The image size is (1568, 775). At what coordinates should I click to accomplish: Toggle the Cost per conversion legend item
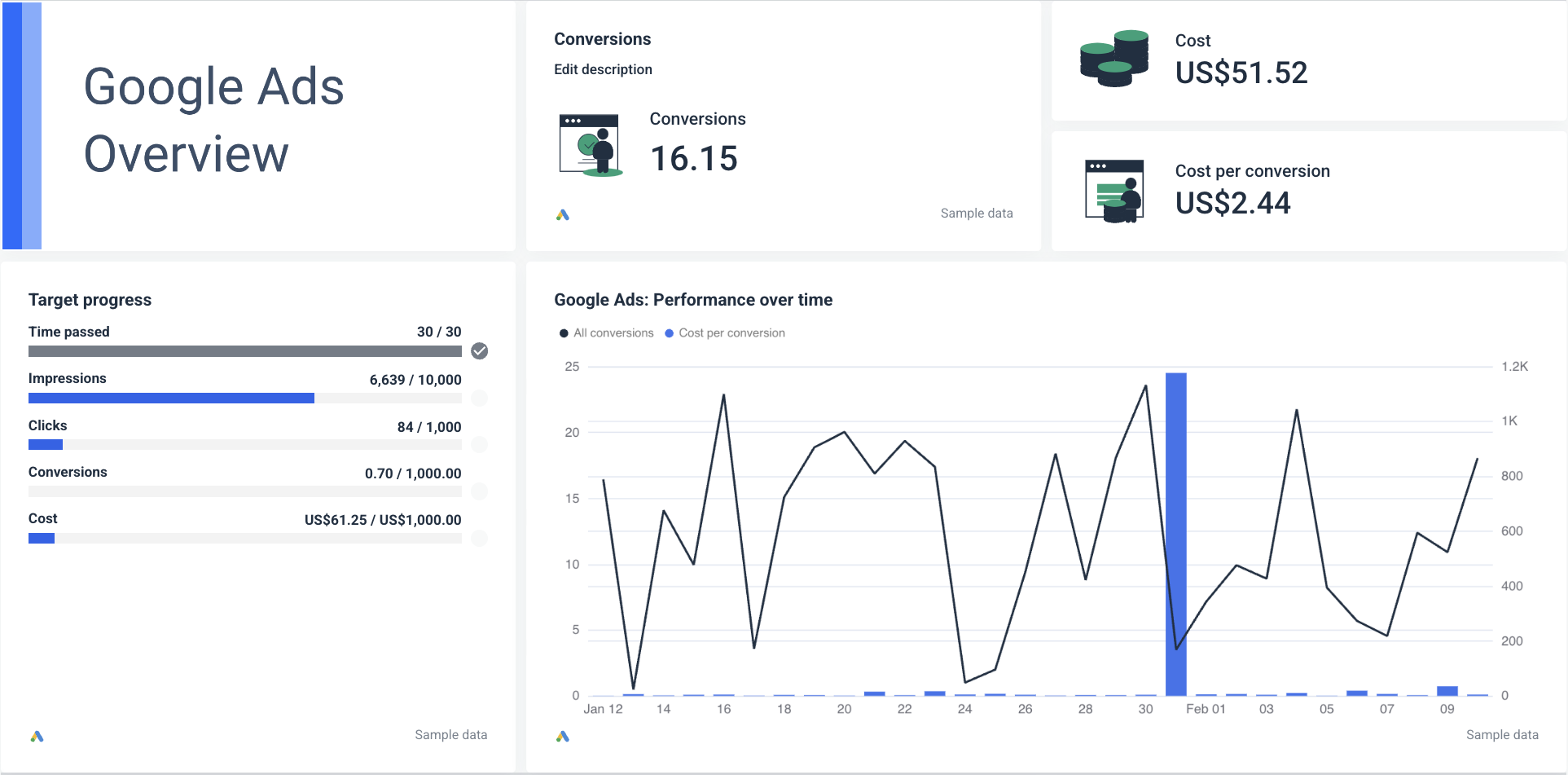[x=725, y=333]
